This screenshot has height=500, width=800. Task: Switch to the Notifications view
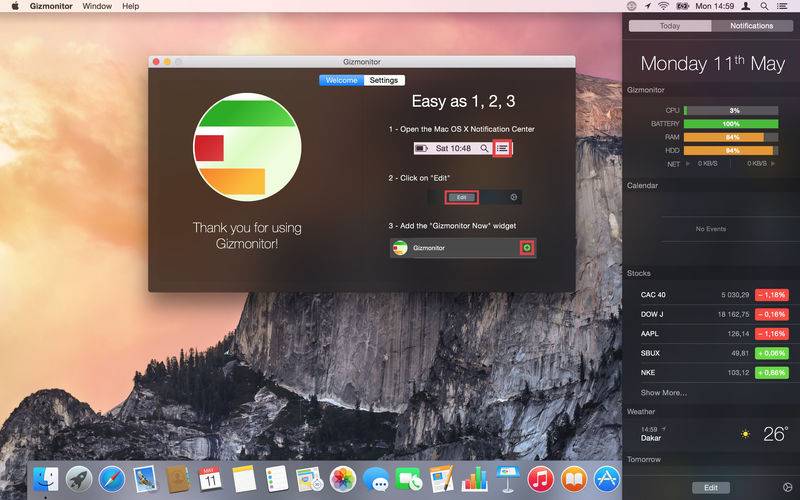coord(752,26)
